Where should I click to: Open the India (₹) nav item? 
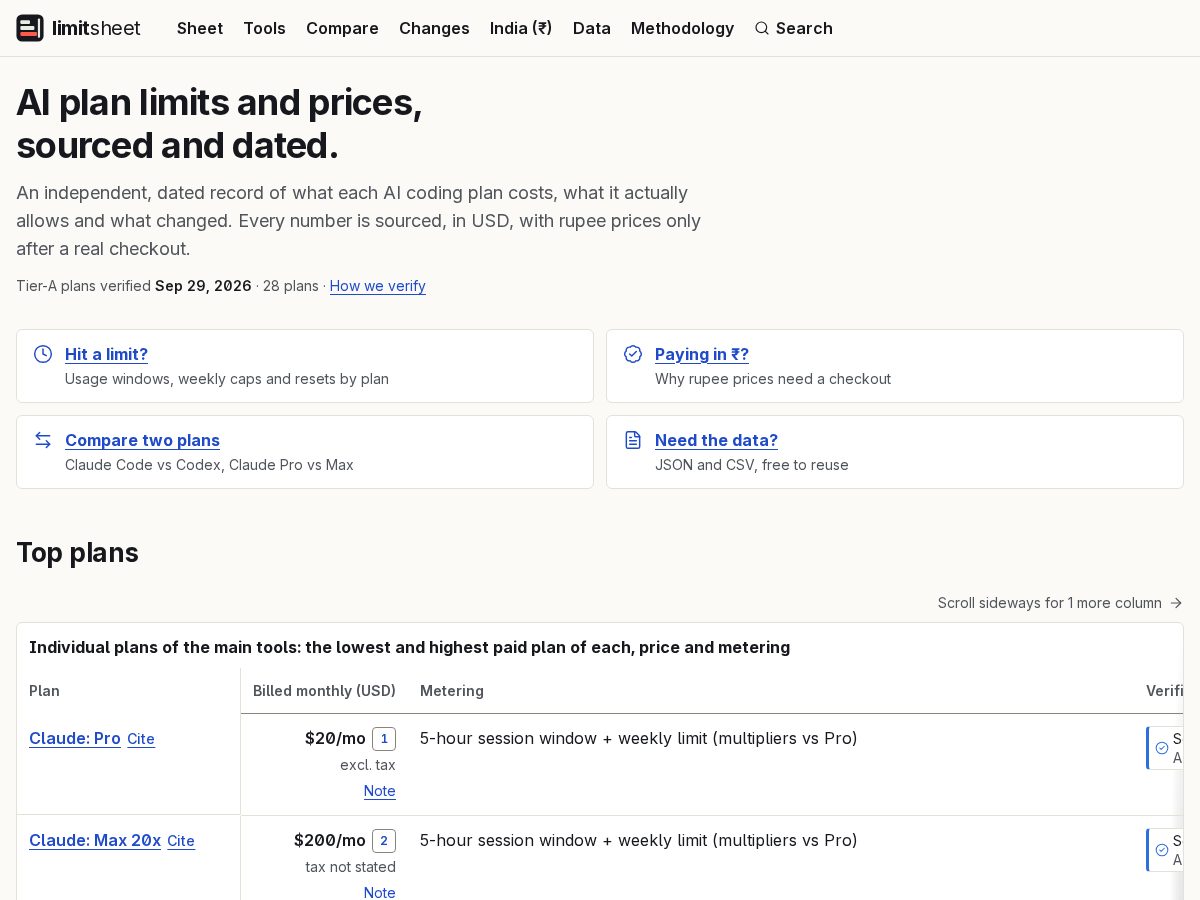tap(521, 28)
